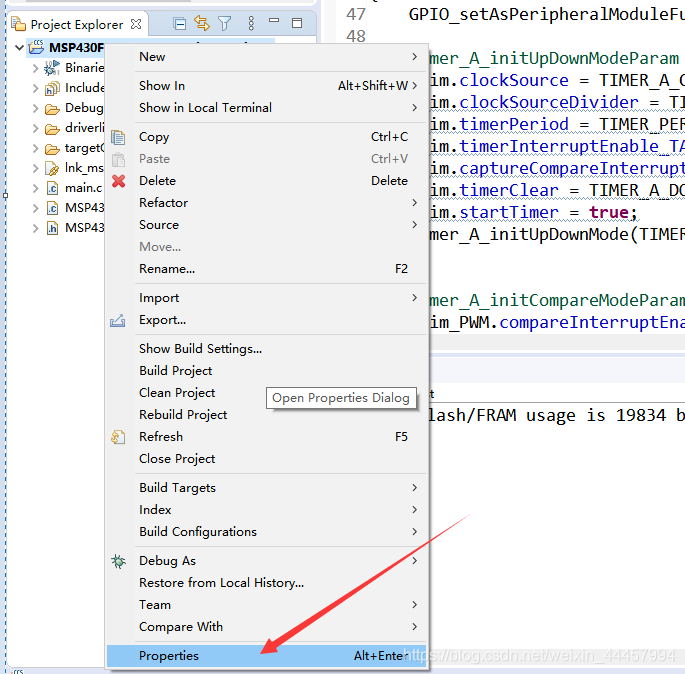The height and width of the screenshot is (674, 685).
Task: Click the Debug folder icon
Action: tap(52, 109)
